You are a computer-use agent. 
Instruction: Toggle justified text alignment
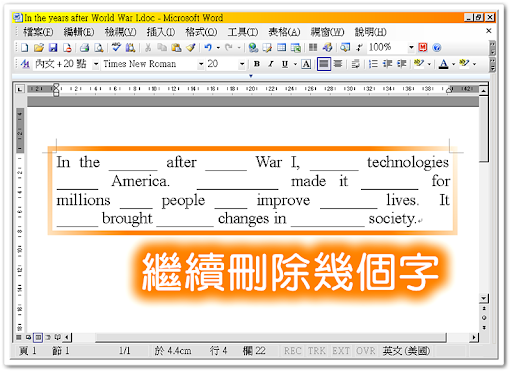click(323, 64)
